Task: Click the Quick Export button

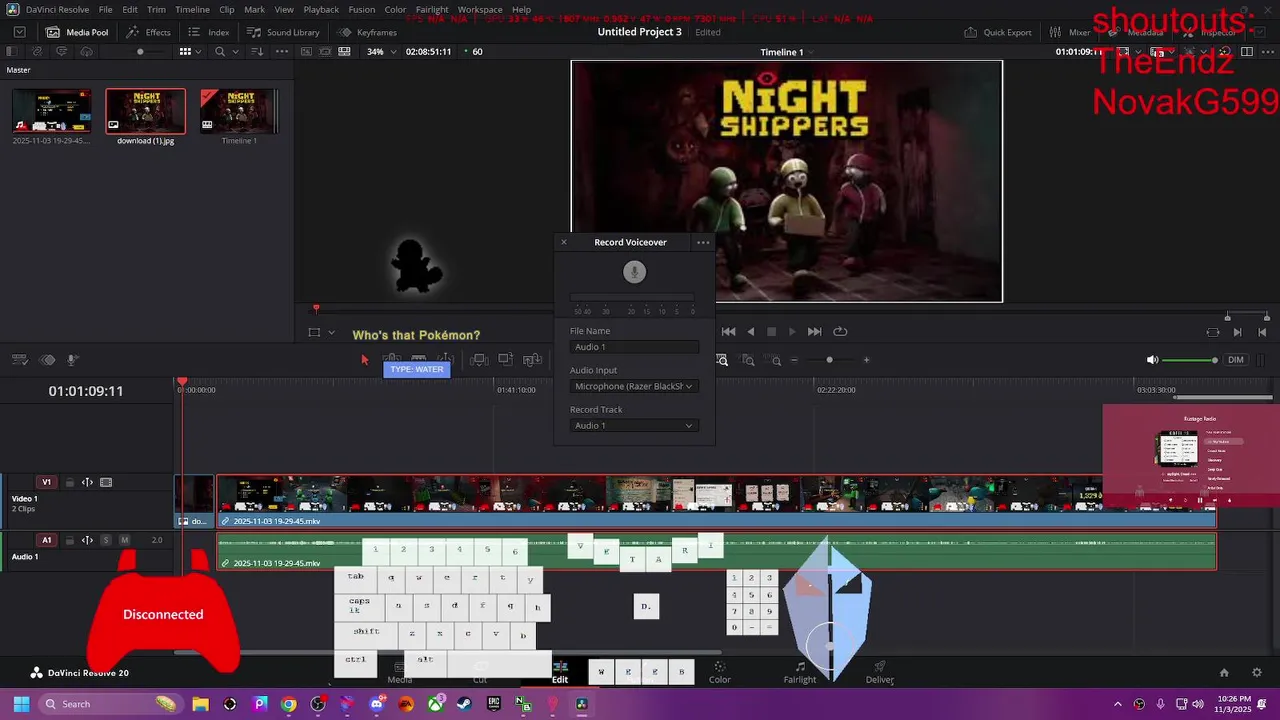Action: pyautogui.click(x=997, y=32)
